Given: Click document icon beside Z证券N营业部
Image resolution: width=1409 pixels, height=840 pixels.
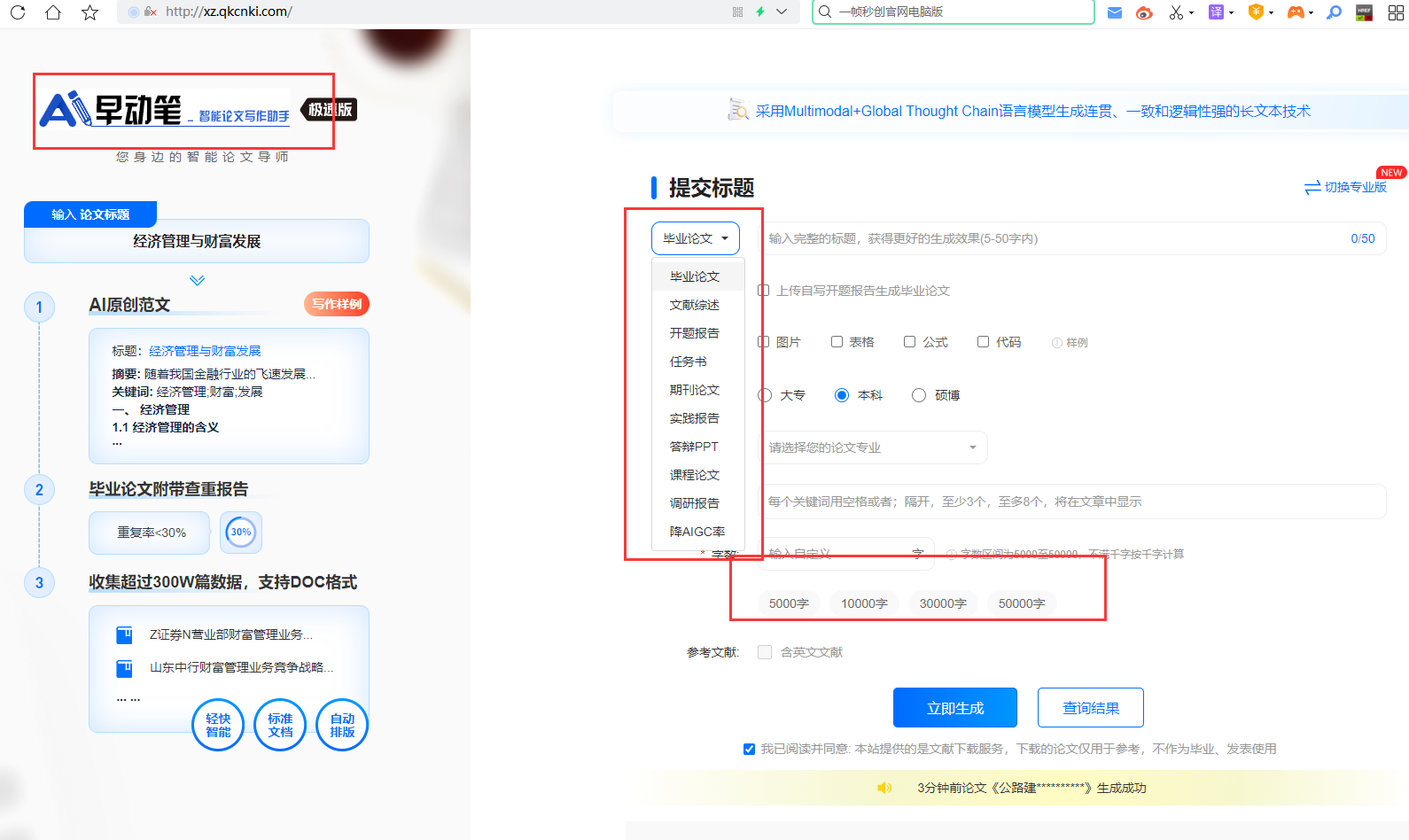Looking at the screenshot, I should click(x=124, y=635).
